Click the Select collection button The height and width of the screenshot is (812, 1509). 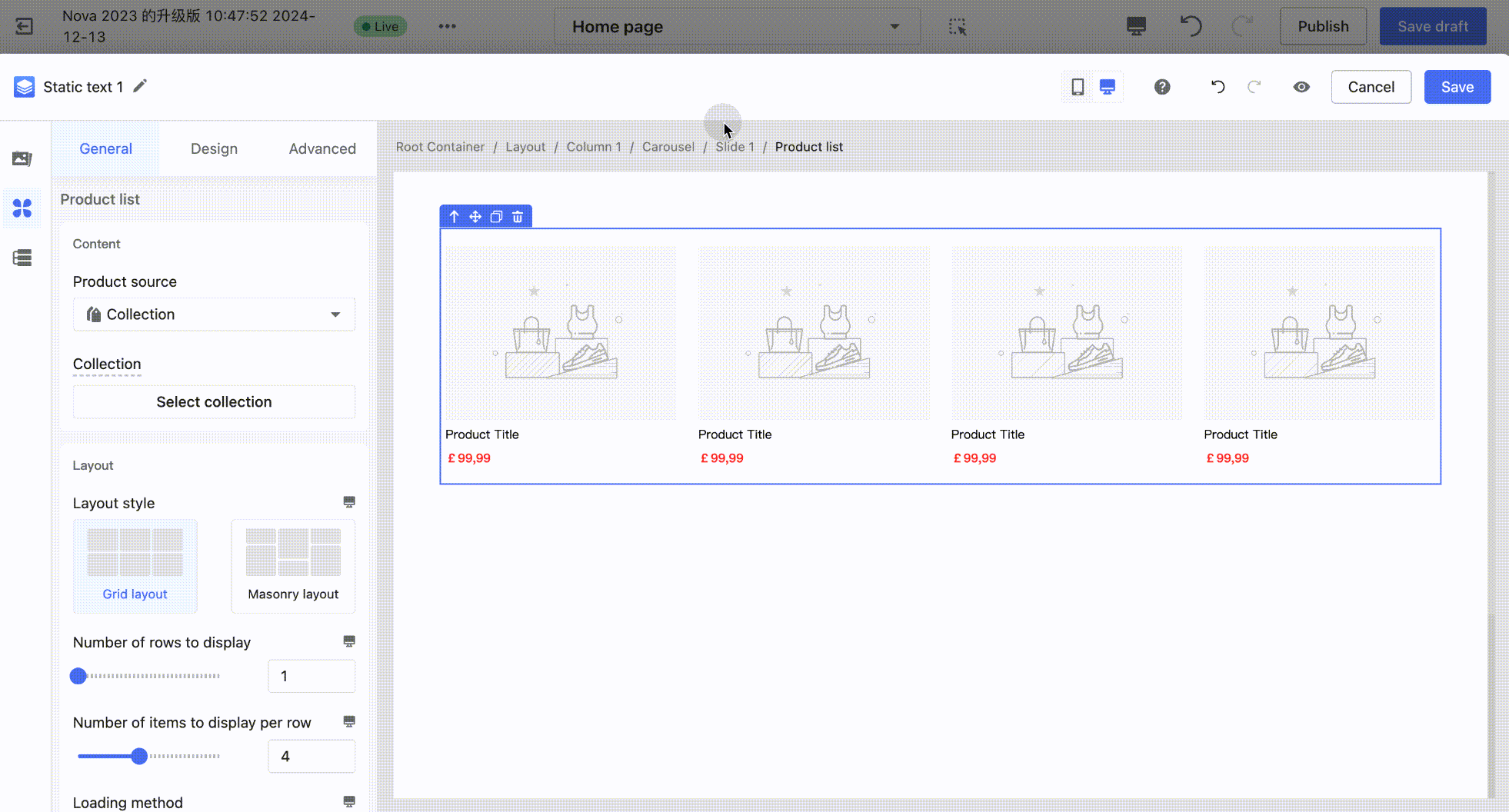[214, 402]
